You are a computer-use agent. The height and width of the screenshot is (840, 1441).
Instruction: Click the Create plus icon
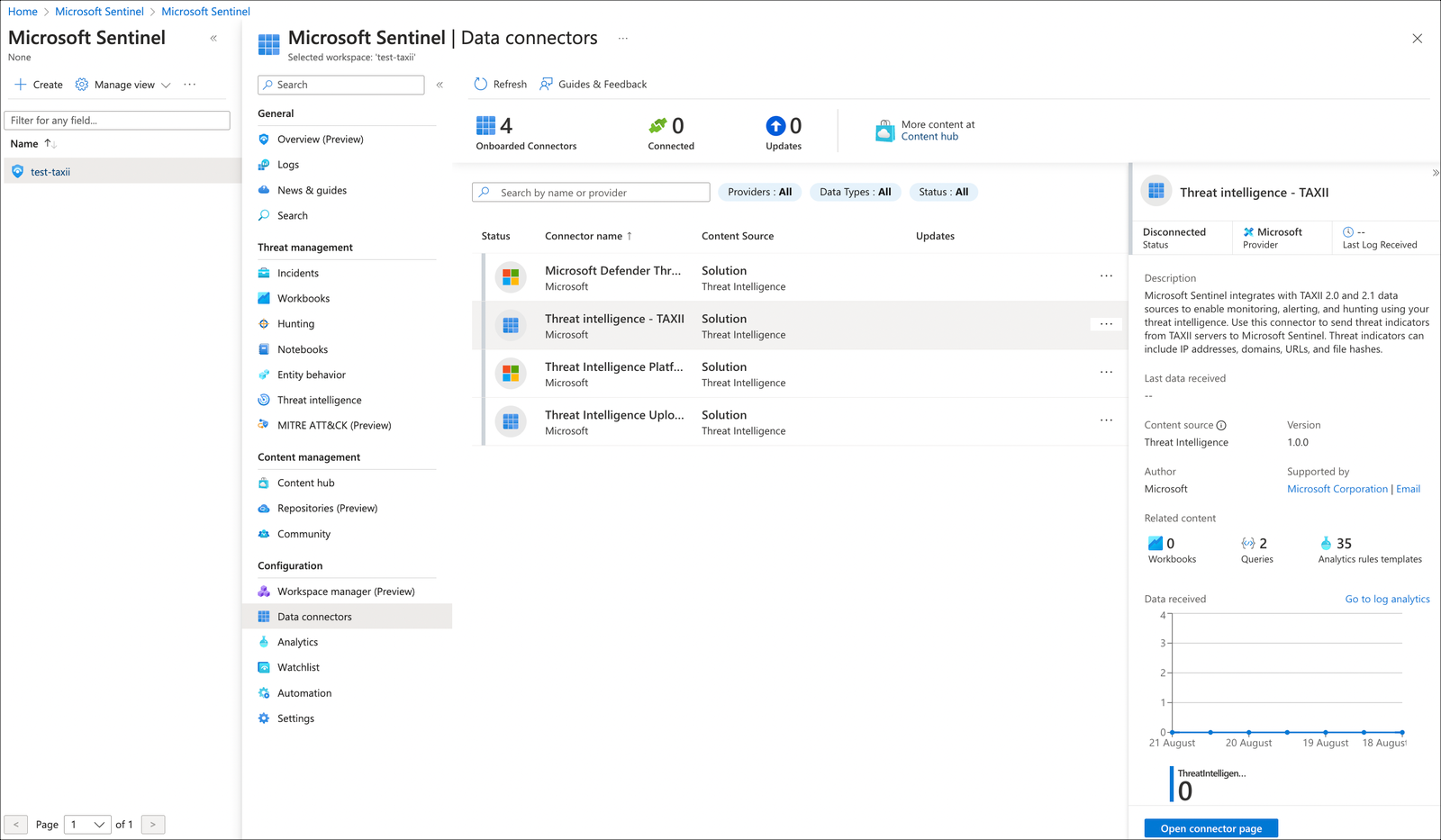(x=20, y=85)
